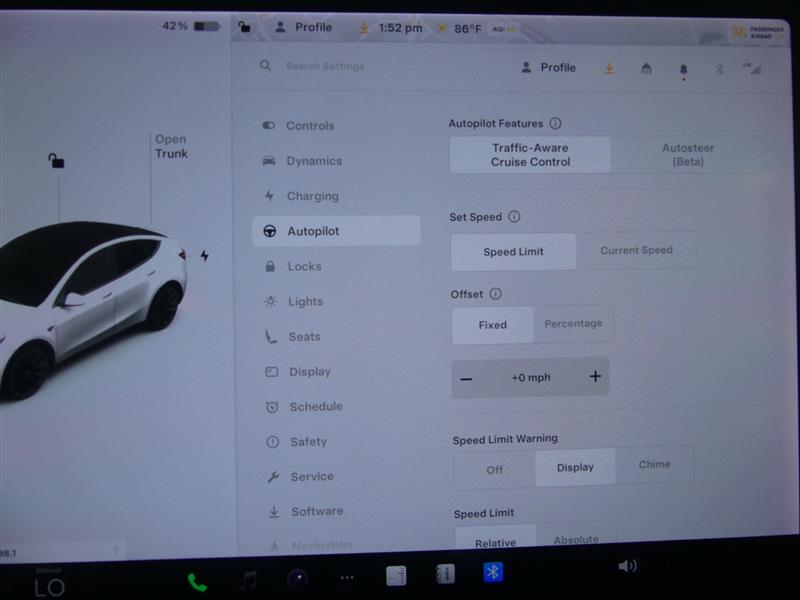Open the music app icon
Image resolution: width=800 pixels, height=600 pixels.
247,580
